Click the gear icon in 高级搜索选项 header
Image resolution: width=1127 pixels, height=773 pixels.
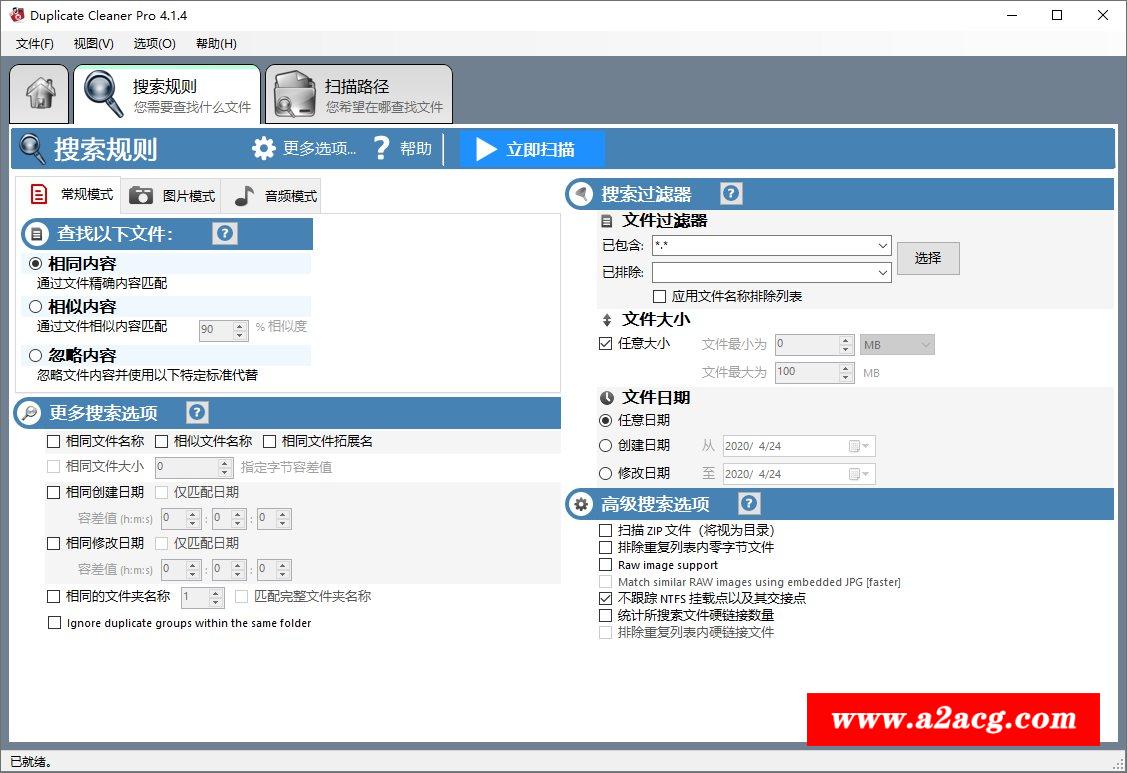pyautogui.click(x=581, y=504)
